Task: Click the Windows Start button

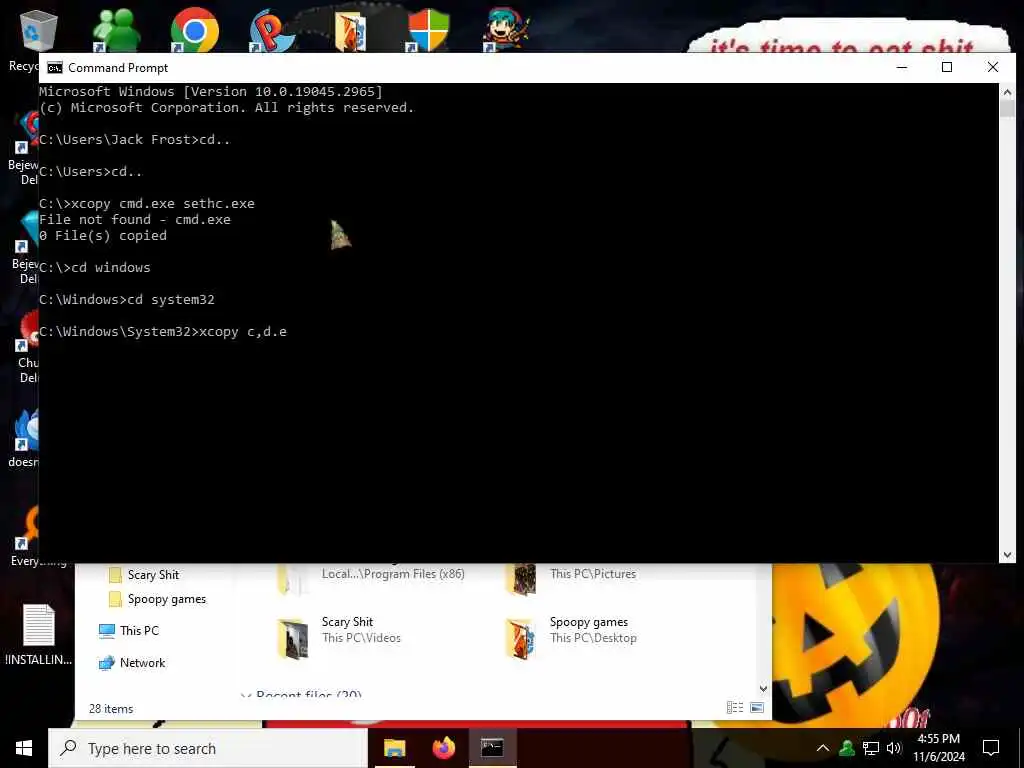Action: pyautogui.click(x=24, y=748)
